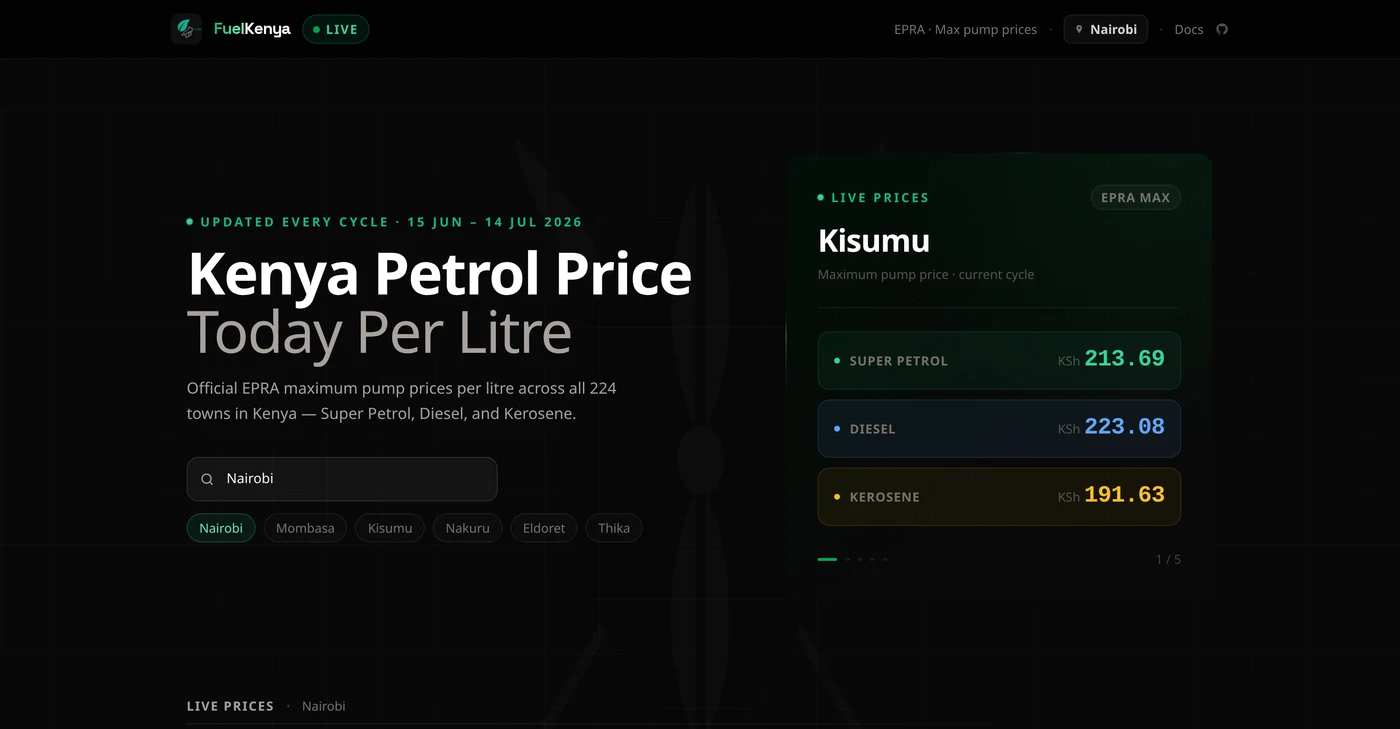Click the FuelKenya leaf logo icon
The height and width of the screenshot is (729, 1400).
tap(186, 29)
